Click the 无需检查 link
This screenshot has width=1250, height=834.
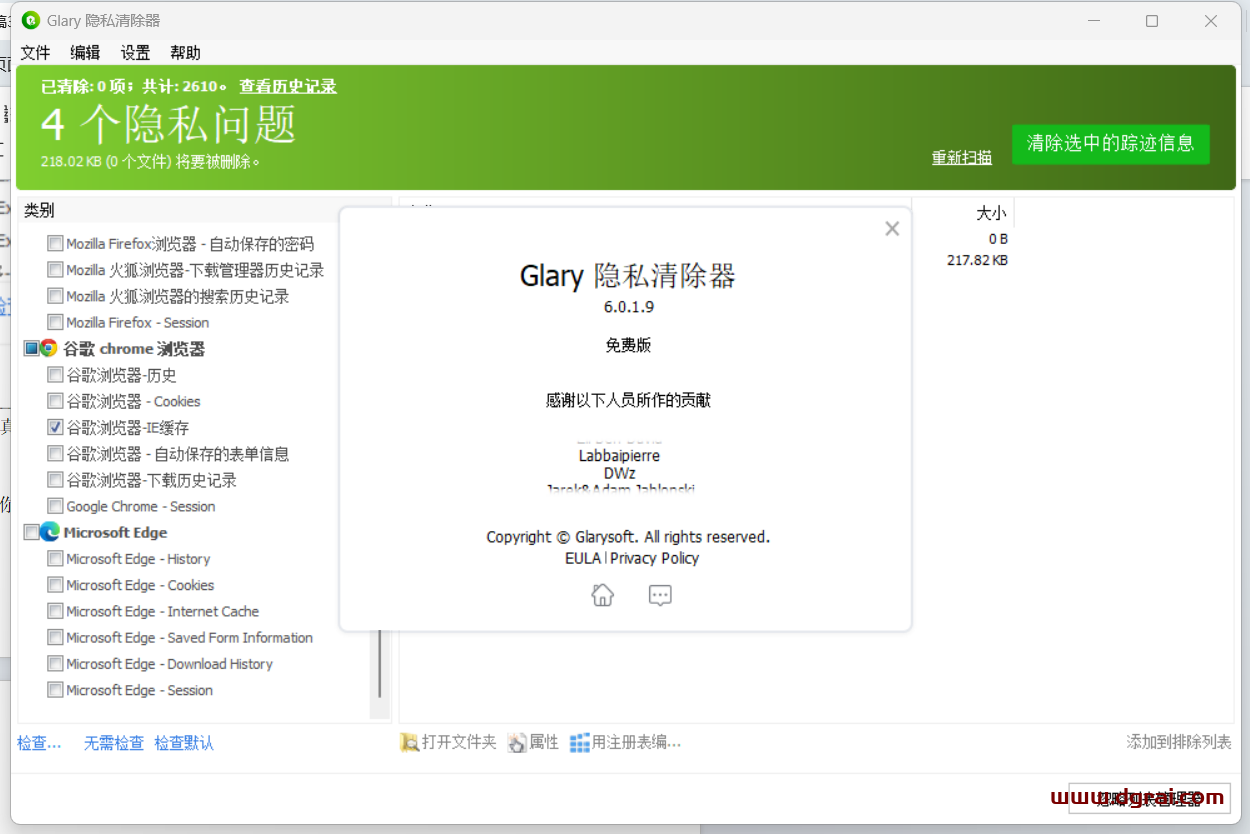[113, 743]
